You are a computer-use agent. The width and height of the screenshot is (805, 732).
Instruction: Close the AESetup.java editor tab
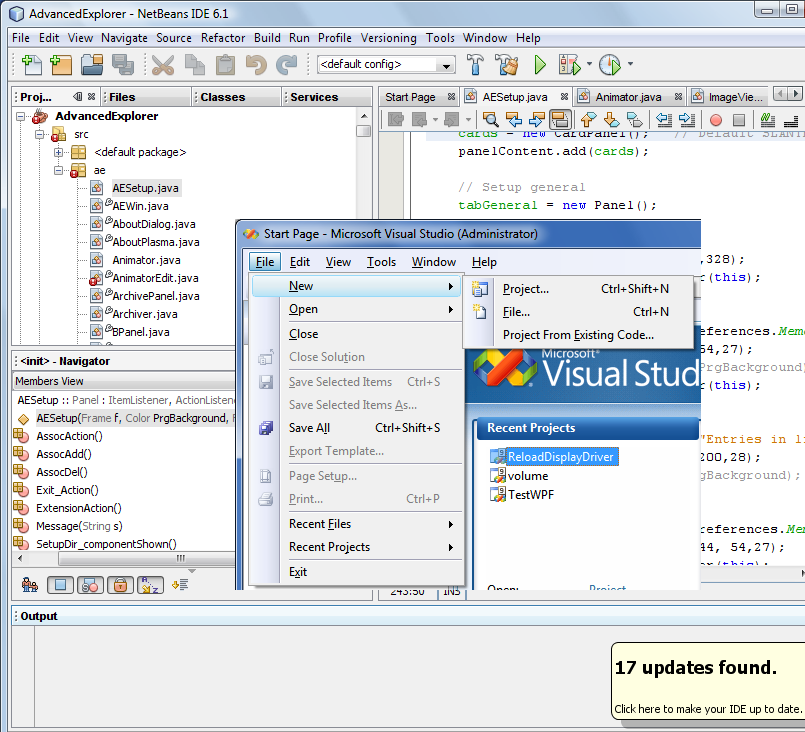(564, 97)
